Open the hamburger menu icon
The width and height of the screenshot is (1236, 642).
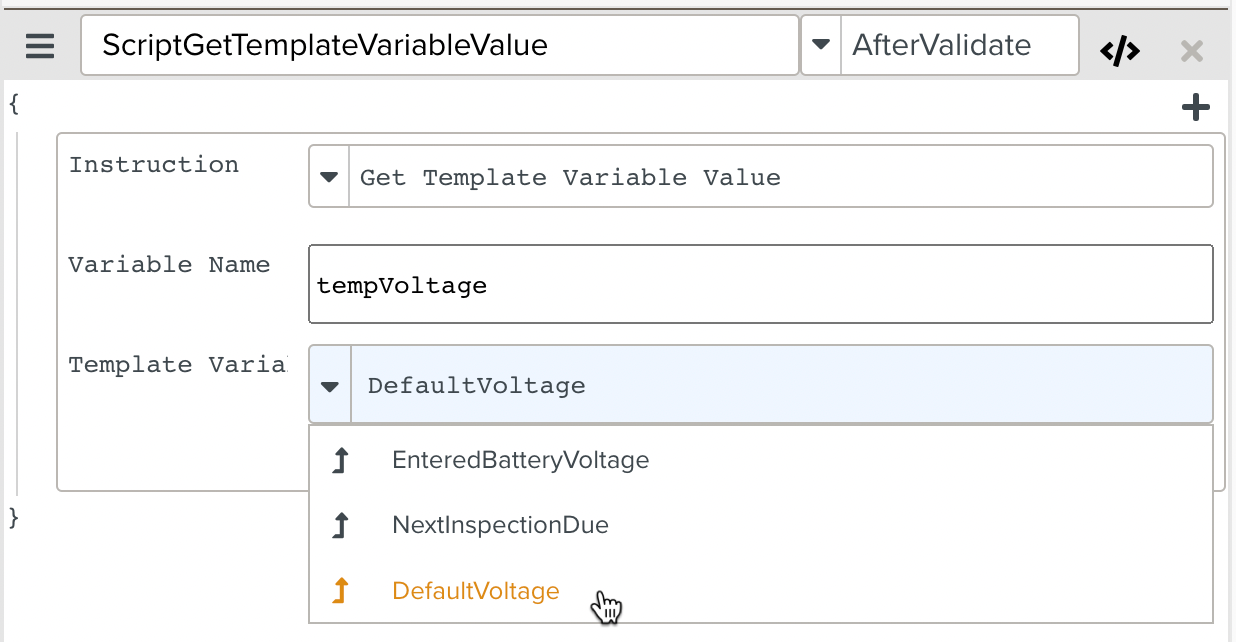point(40,46)
